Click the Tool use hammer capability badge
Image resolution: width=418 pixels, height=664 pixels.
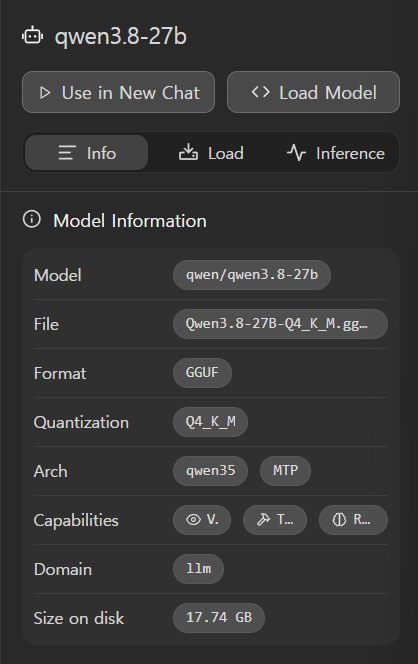pos(275,520)
